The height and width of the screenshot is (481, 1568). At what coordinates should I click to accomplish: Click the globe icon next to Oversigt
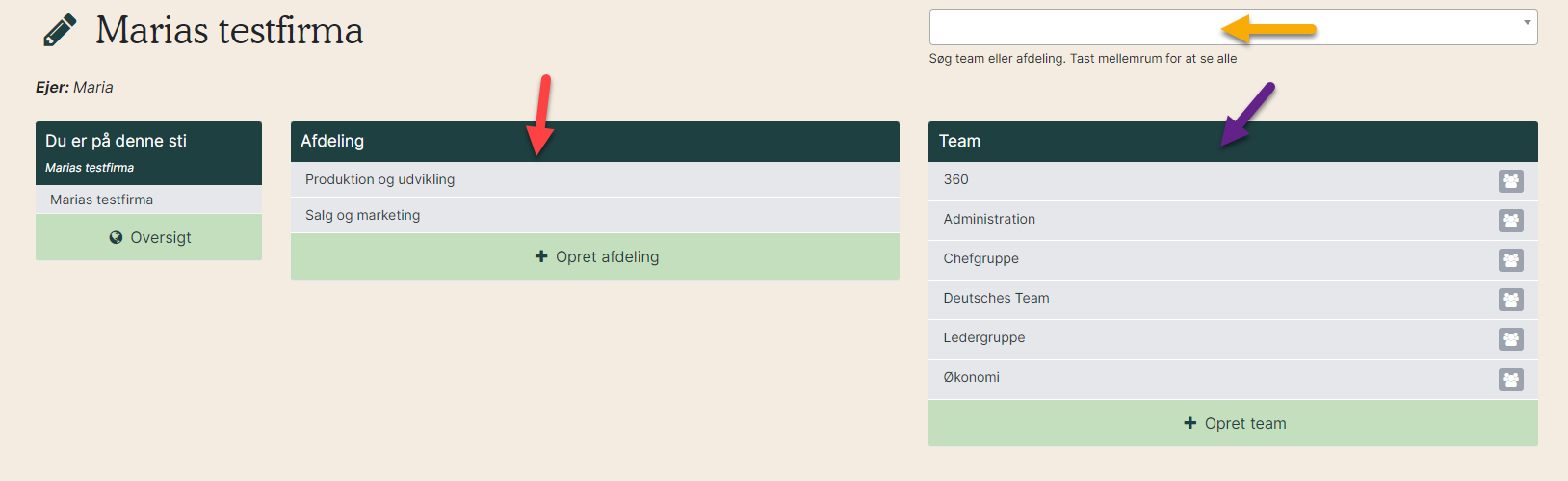pyautogui.click(x=116, y=237)
